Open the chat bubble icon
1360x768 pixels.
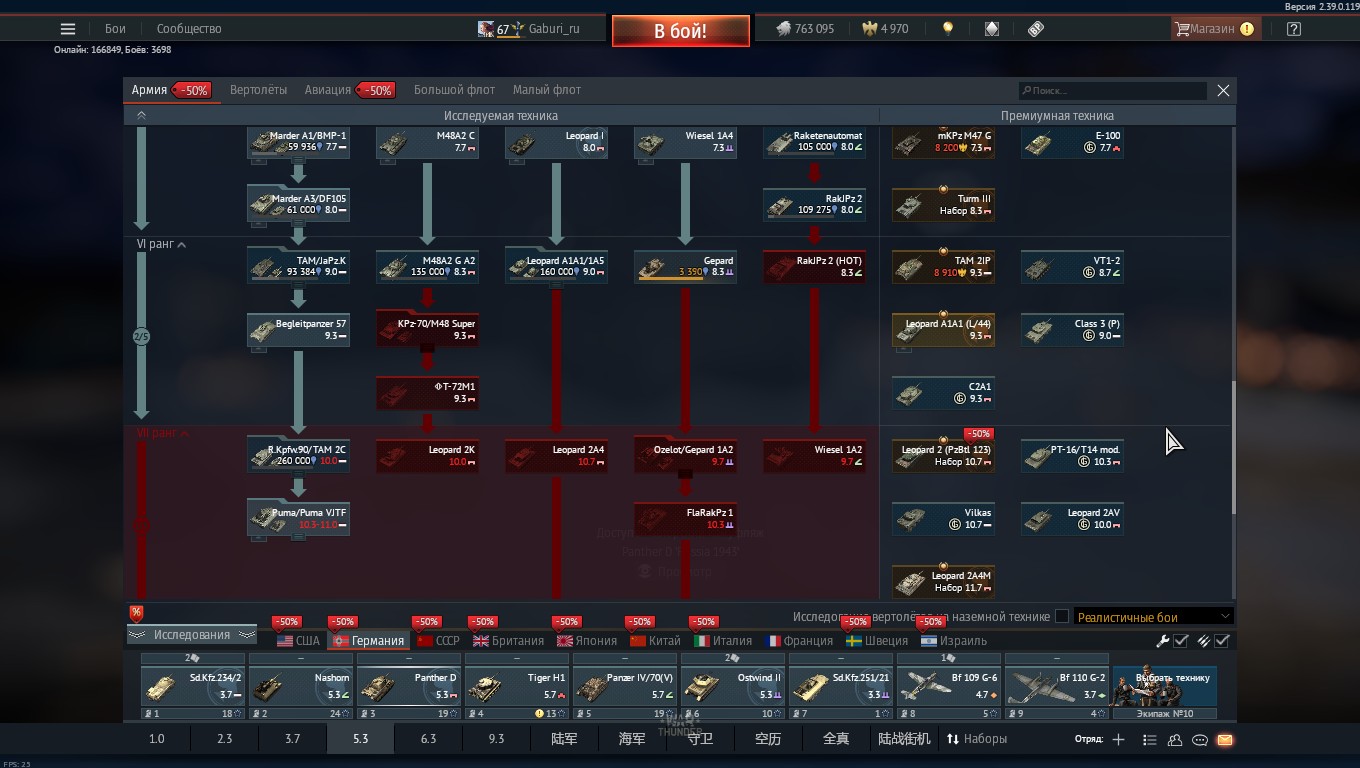click(1200, 740)
